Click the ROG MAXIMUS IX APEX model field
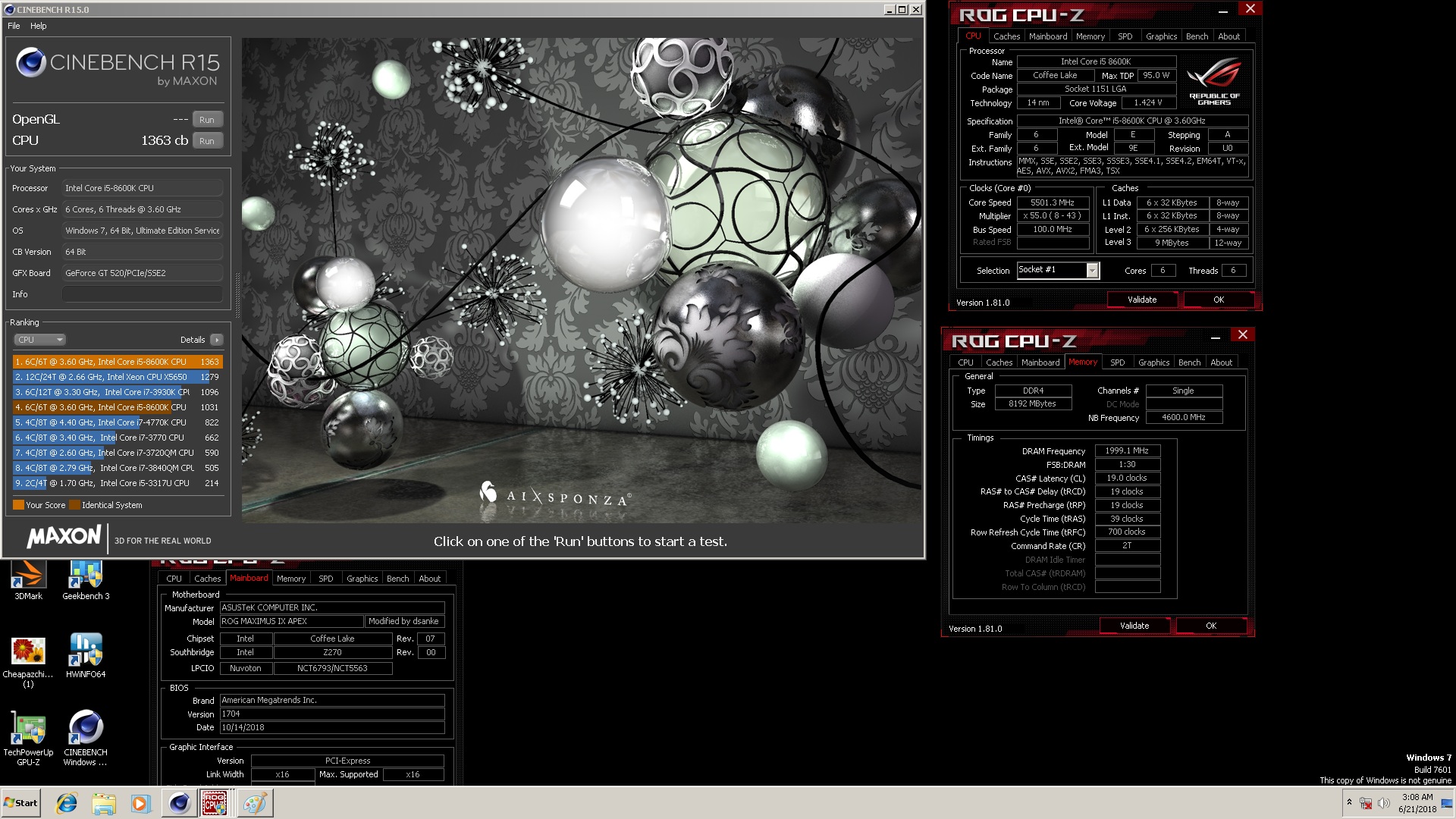The width and height of the screenshot is (1456, 819). [x=291, y=622]
